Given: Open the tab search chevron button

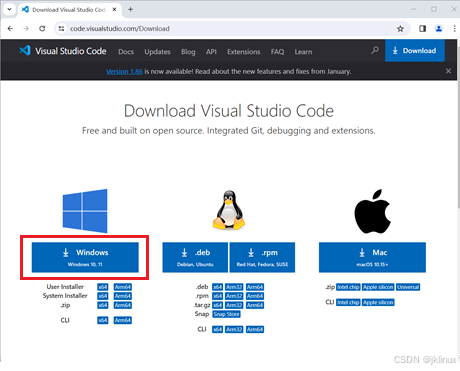Looking at the screenshot, I should tap(9, 9).
